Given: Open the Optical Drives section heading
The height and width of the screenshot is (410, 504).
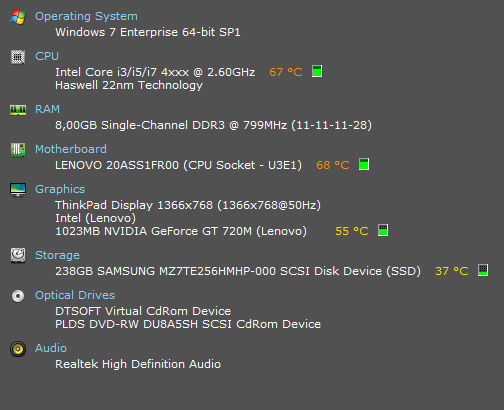Looking at the screenshot, I should [x=75, y=295].
